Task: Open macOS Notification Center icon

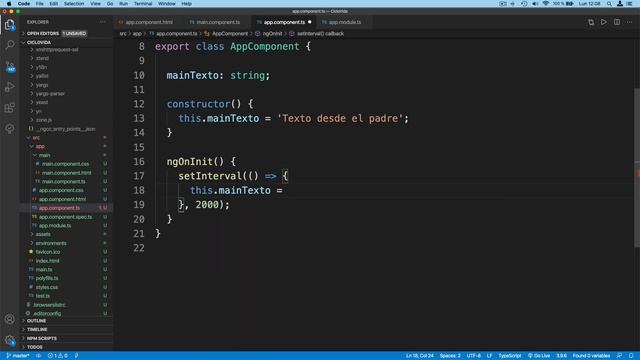Action: pyautogui.click(x=630, y=4)
